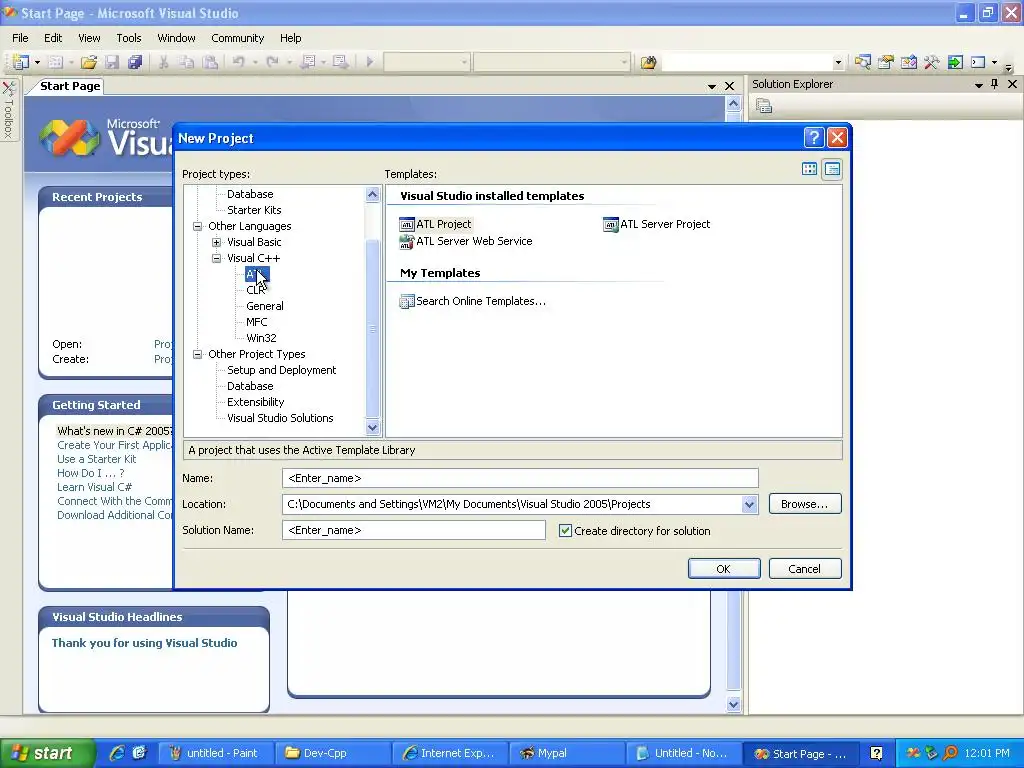Click the Find in Files toolbar icon

pyautogui.click(x=648, y=62)
